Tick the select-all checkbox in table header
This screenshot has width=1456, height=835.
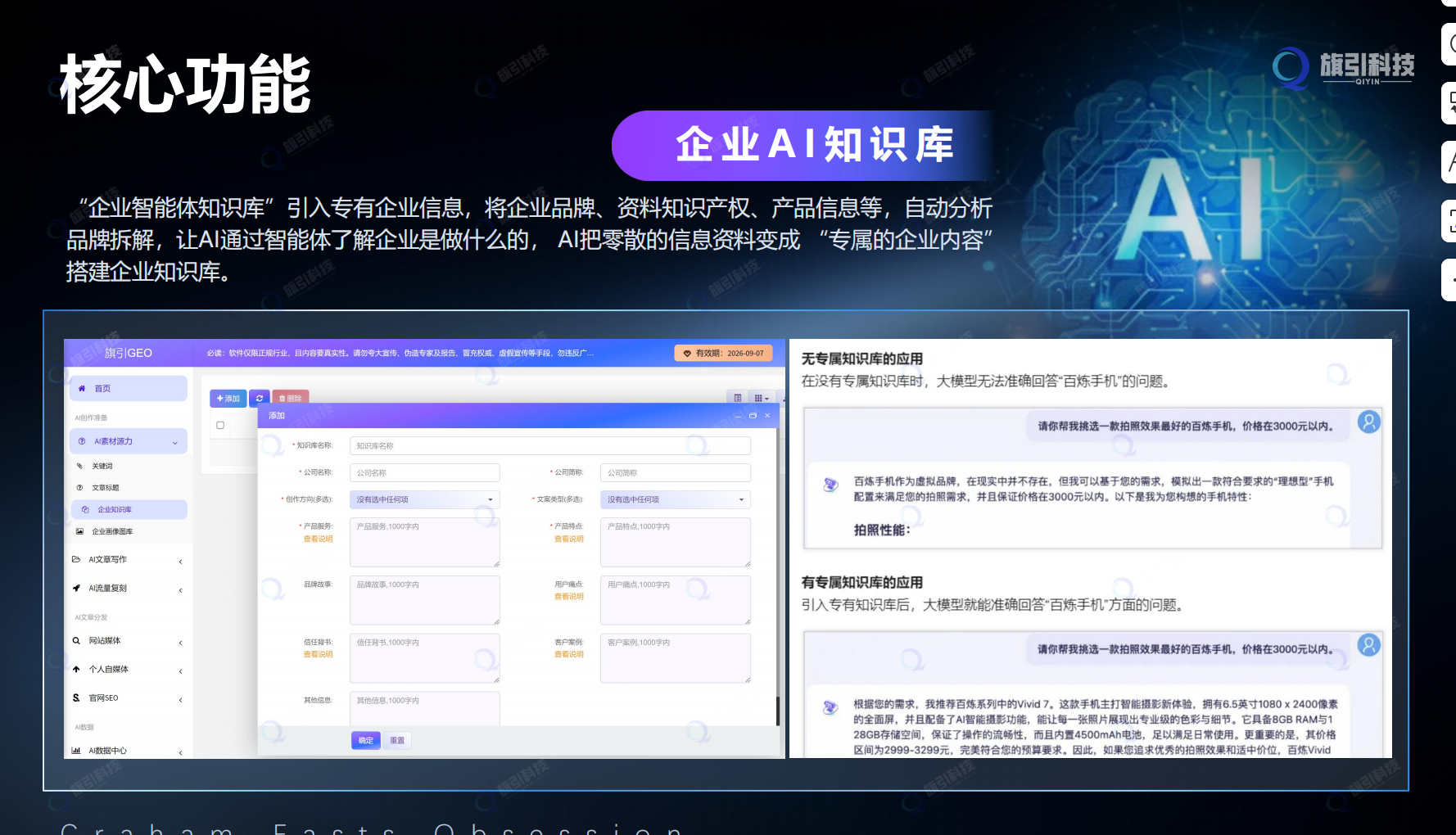tap(220, 425)
